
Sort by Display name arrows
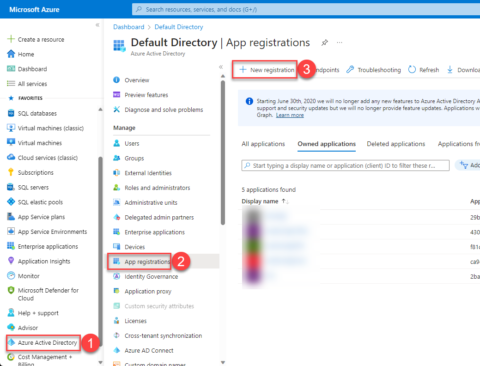(285, 201)
